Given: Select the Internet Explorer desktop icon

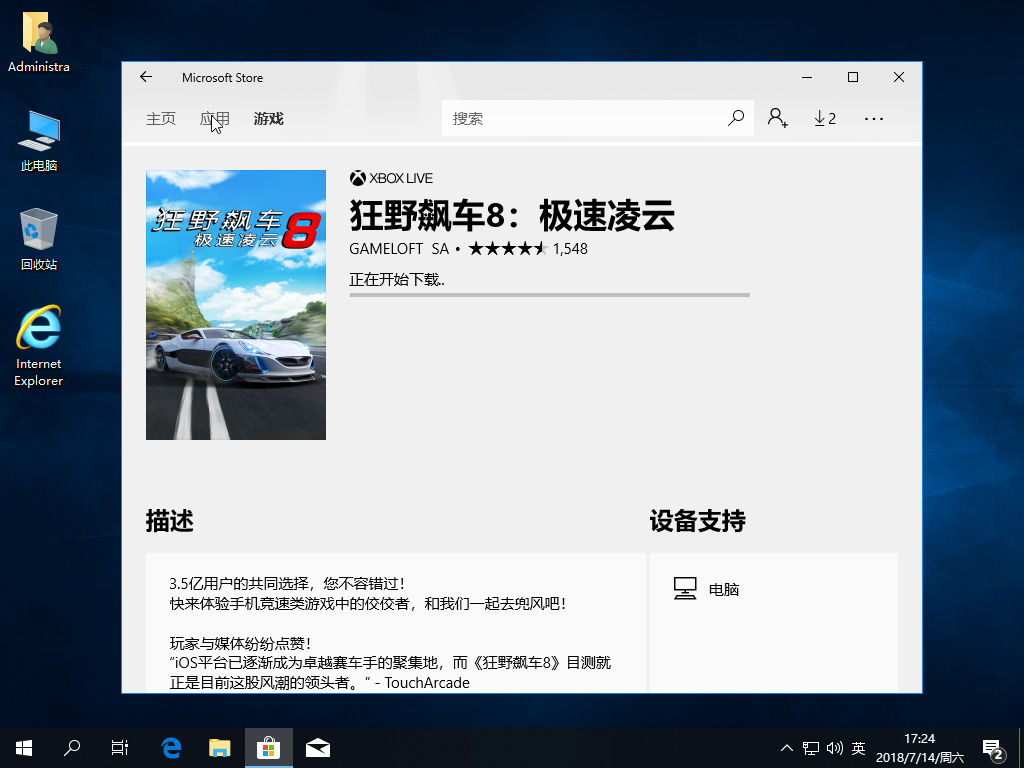Looking at the screenshot, I should (39, 346).
